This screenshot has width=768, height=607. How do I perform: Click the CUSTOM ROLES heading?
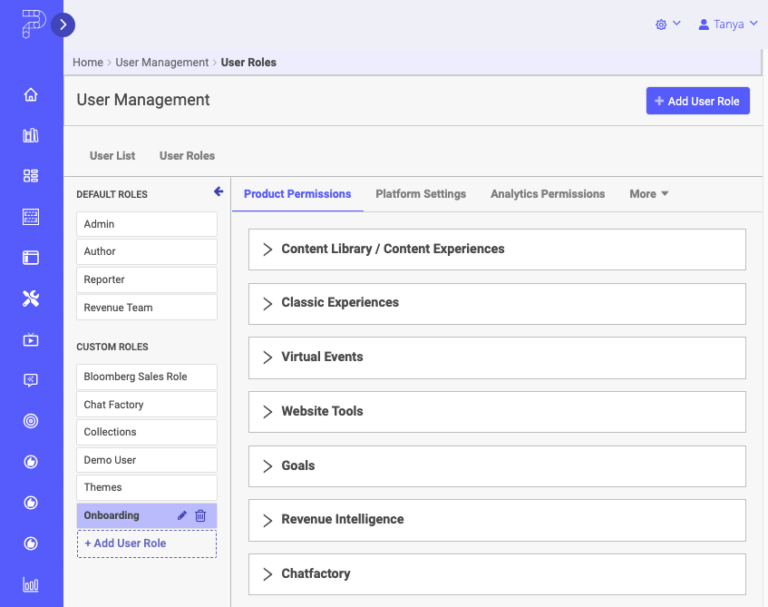click(x=112, y=347)
